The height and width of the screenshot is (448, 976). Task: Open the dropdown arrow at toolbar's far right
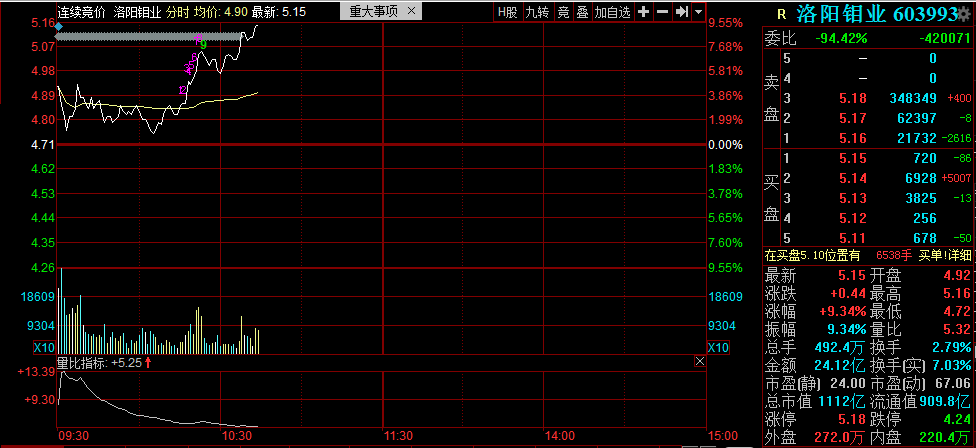(x=697, y=12)
